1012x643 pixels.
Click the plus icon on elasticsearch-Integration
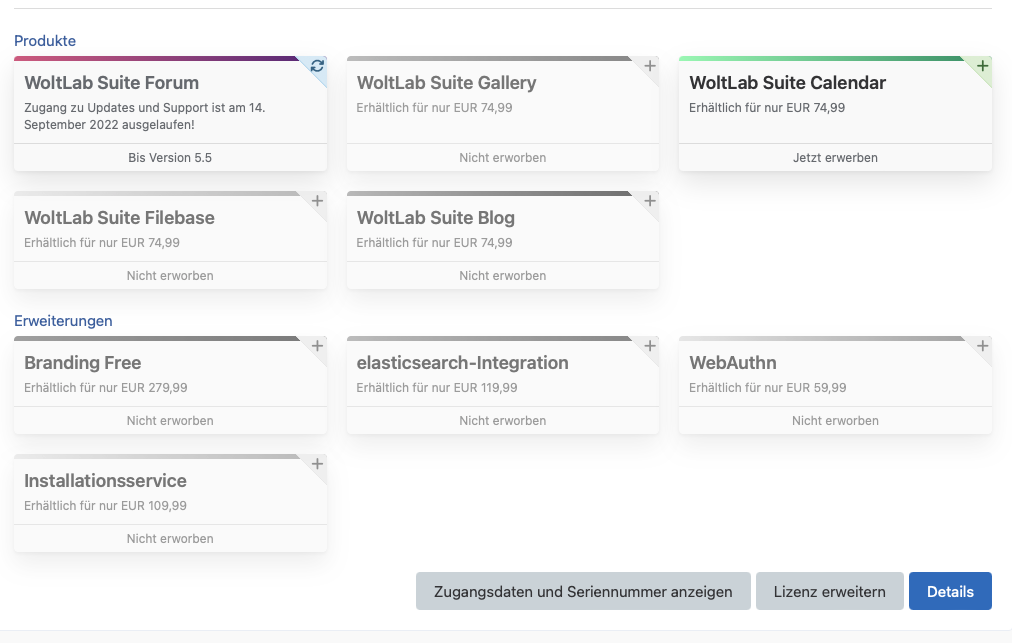[x=650, y=346]
